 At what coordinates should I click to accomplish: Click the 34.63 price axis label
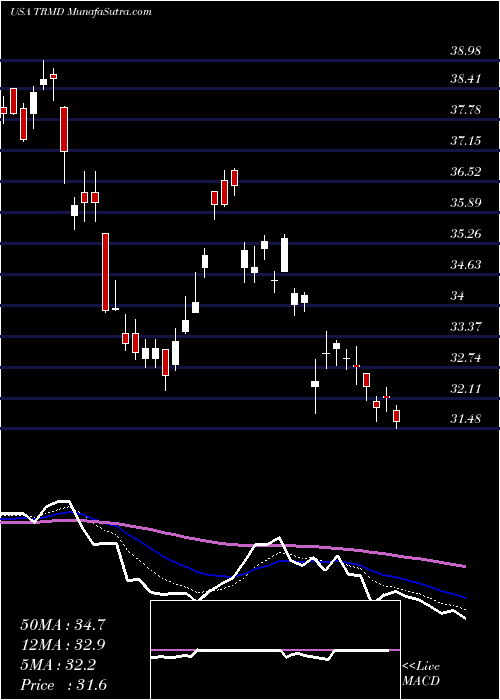coord(466,265)
